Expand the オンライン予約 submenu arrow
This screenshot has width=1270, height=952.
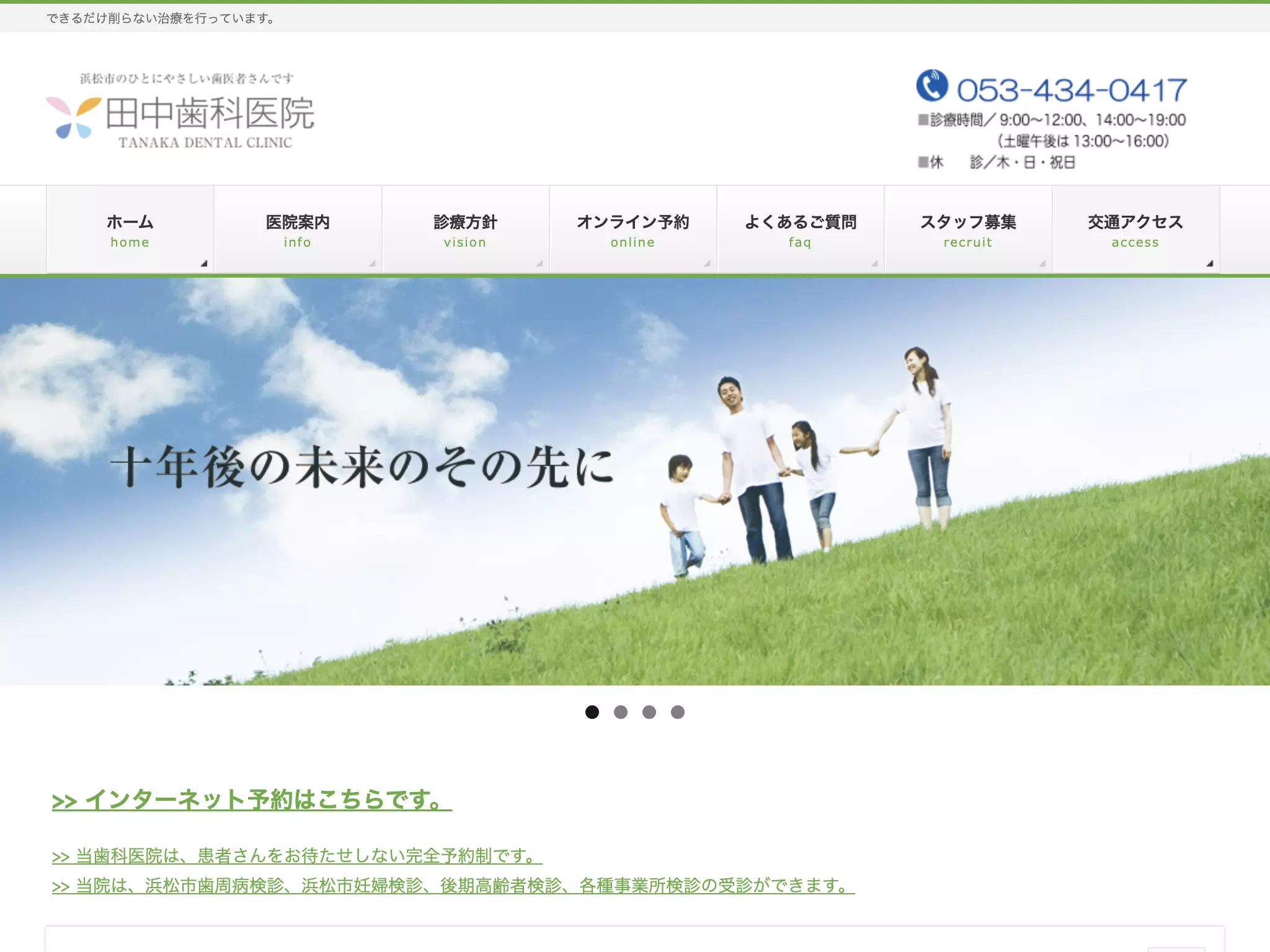click(707, 263)
